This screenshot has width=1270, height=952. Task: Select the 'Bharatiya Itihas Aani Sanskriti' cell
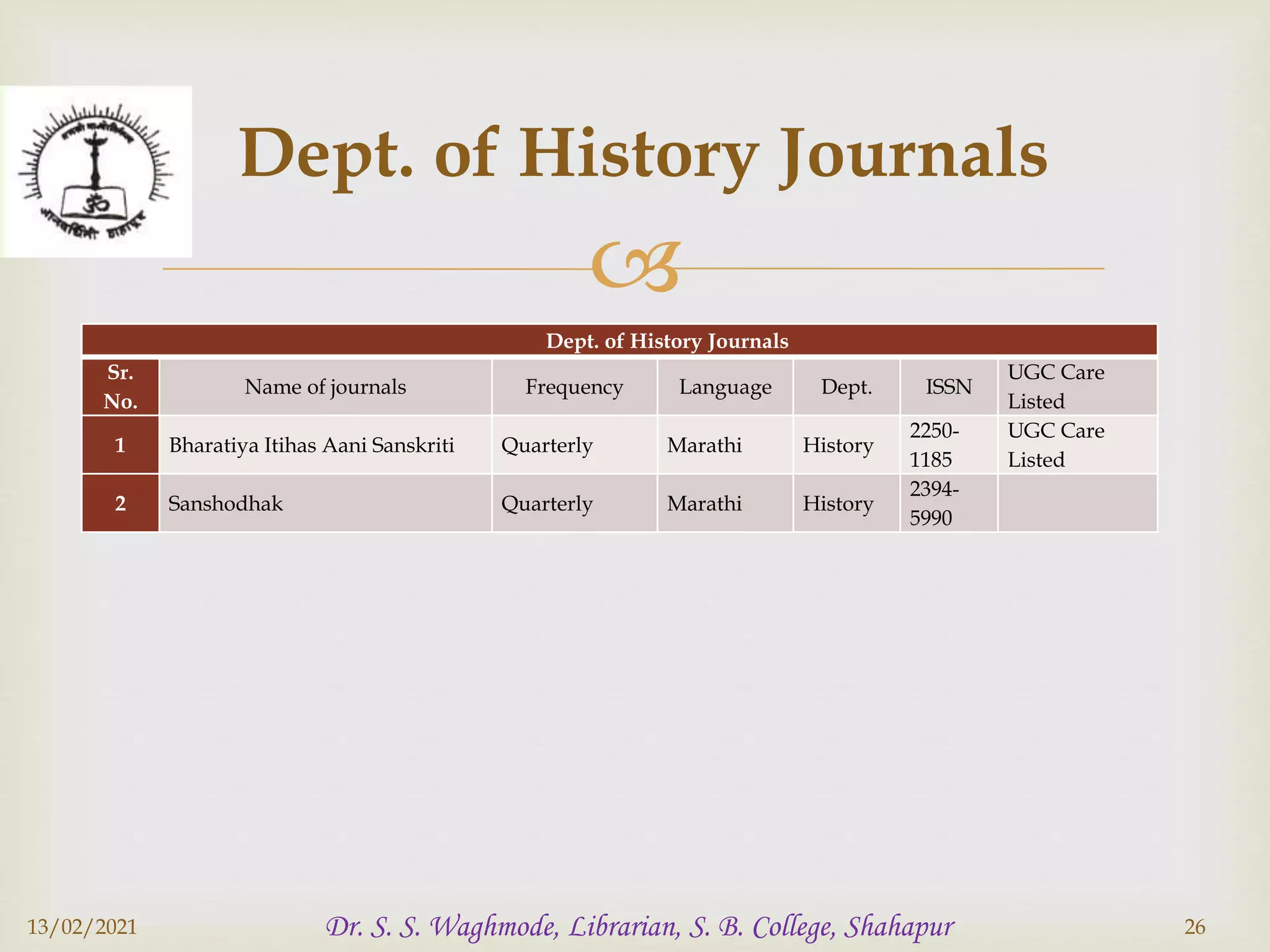click(311, 445)
